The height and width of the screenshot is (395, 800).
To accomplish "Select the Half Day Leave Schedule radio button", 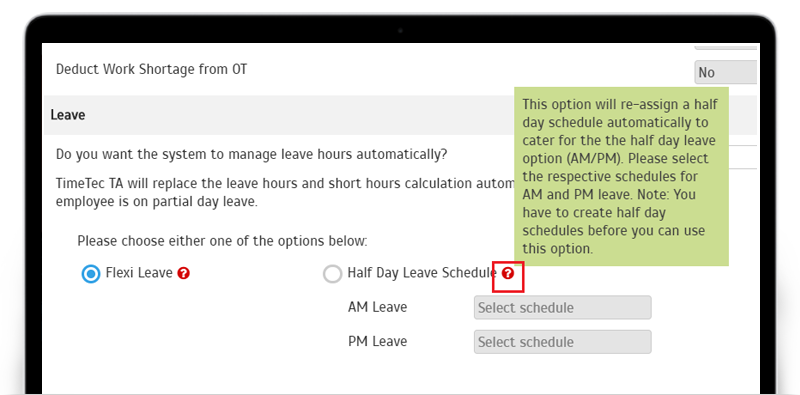I will tap(332, 274).
